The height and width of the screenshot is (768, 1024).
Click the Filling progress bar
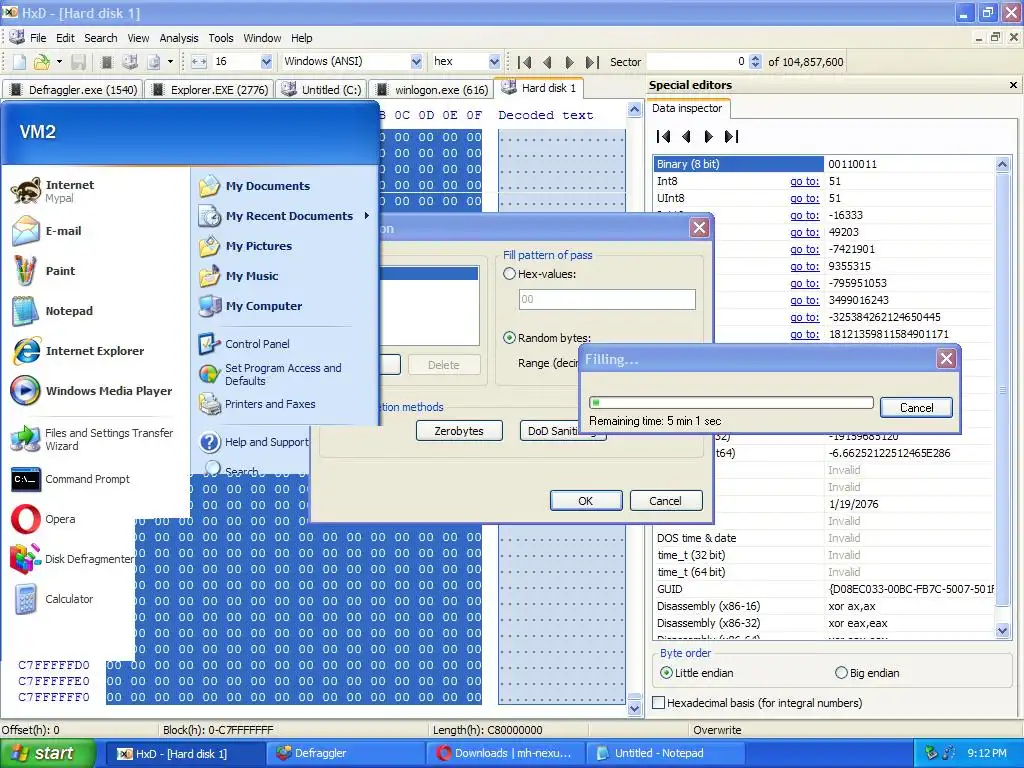click(x=731, y=403)
